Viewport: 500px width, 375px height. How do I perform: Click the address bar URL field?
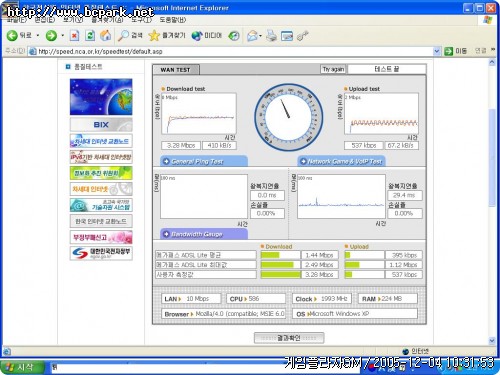pos(233,51)
